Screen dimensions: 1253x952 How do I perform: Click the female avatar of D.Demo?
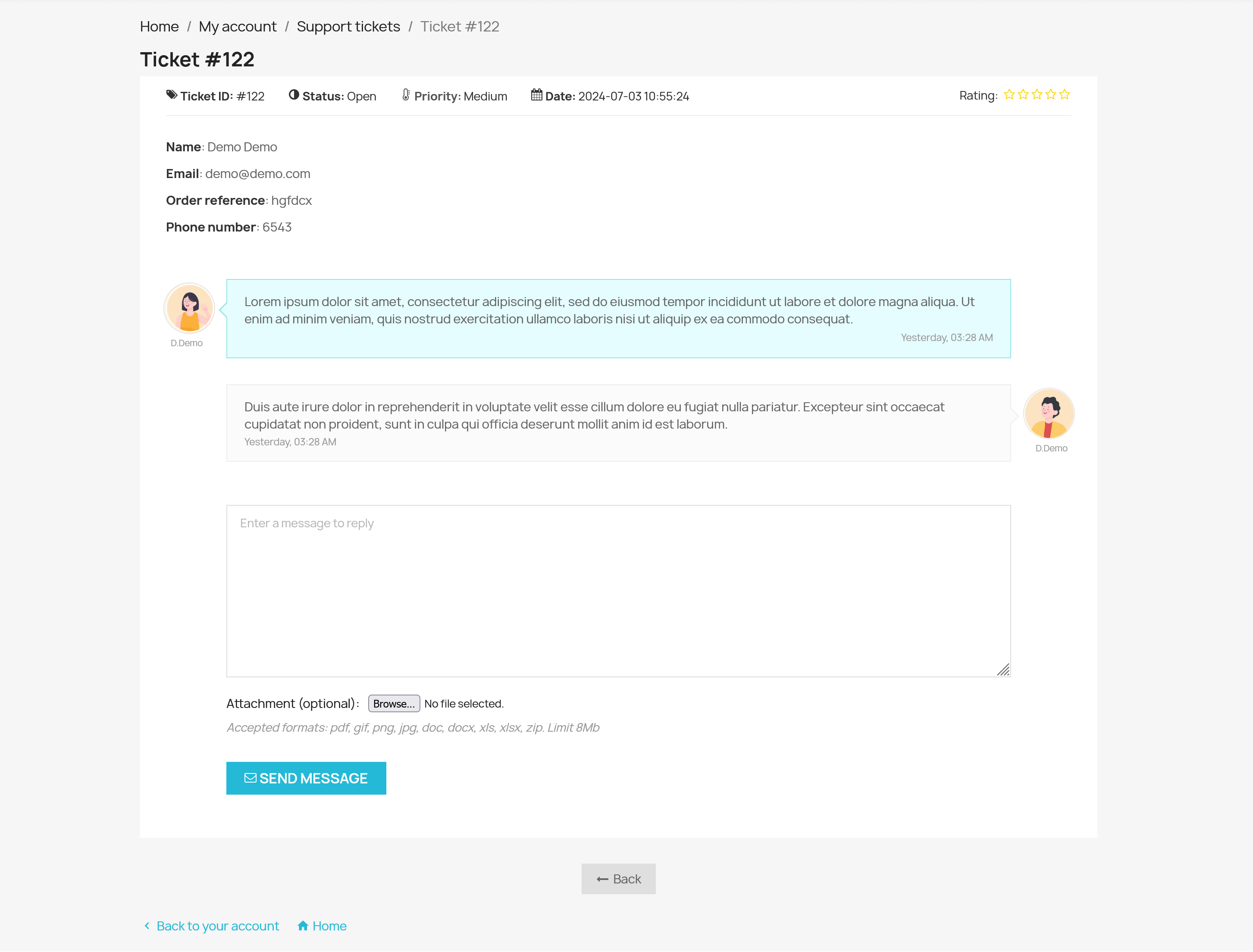(189, 308)
